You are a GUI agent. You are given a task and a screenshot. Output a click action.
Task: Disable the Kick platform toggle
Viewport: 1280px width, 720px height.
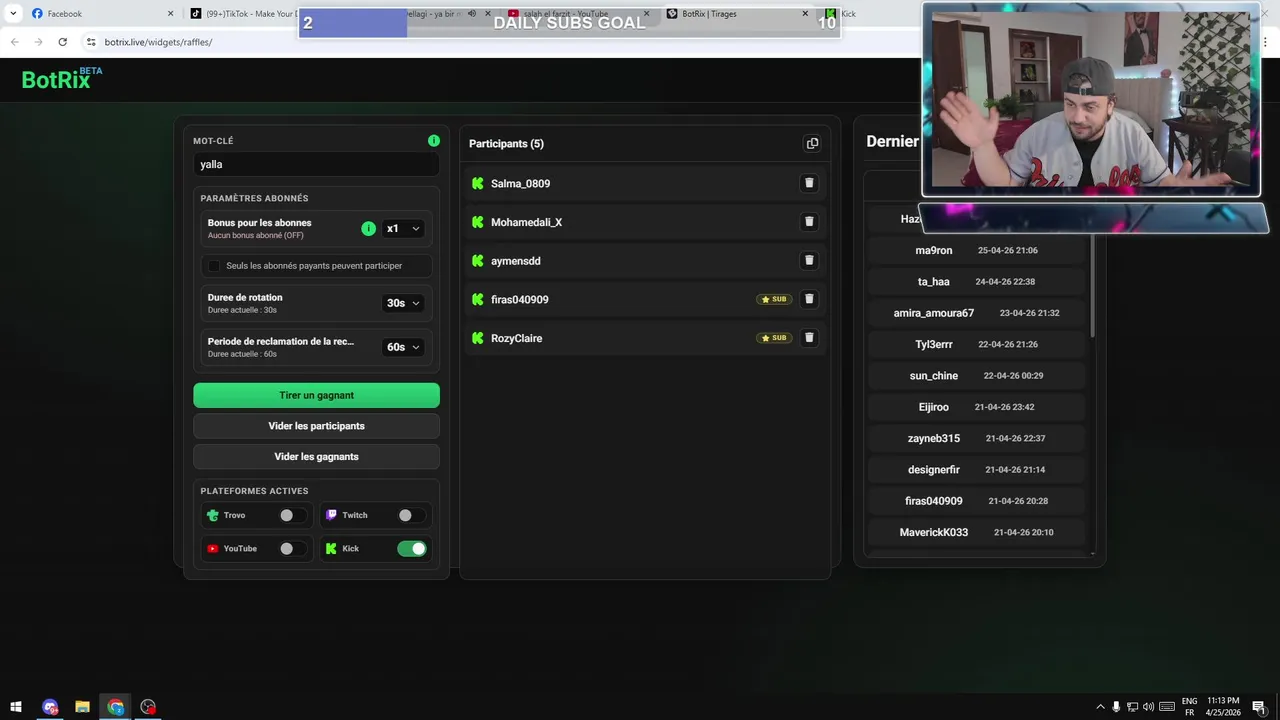pos(411,548)
